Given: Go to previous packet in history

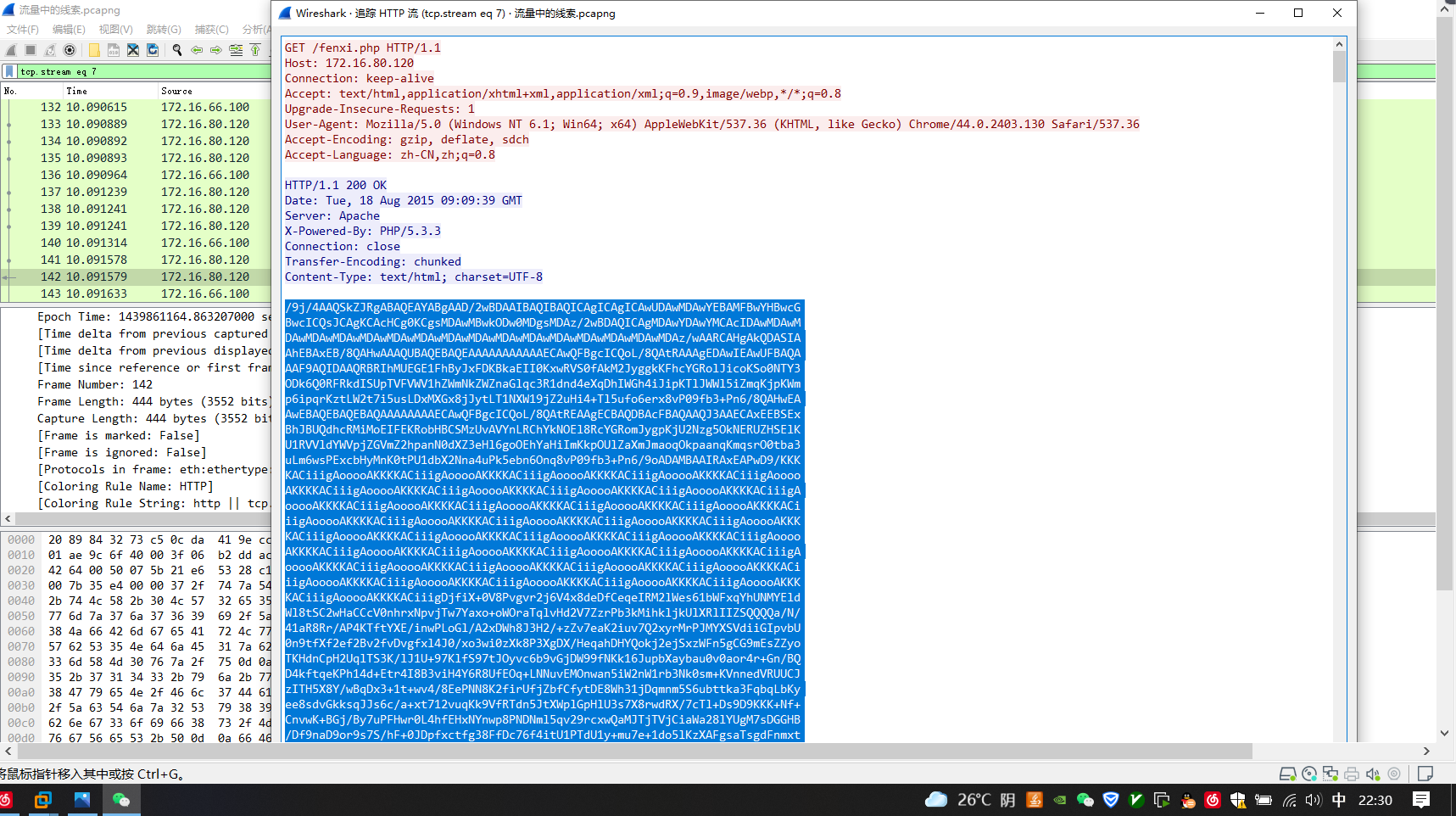Looking at the screenshot, I should [197, 50].
